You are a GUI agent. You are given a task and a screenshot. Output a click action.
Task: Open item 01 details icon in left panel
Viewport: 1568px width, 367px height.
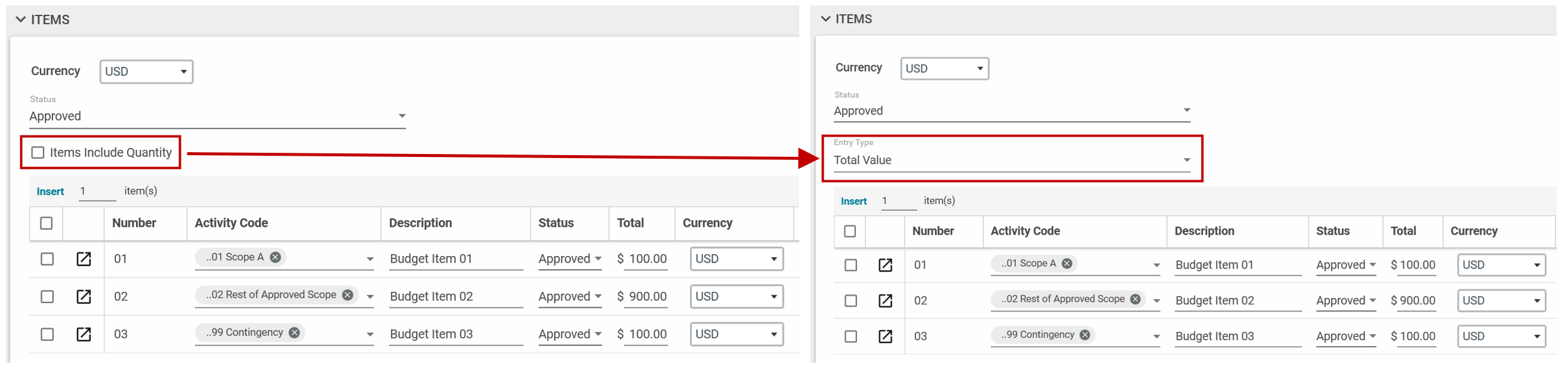point(84,258)
